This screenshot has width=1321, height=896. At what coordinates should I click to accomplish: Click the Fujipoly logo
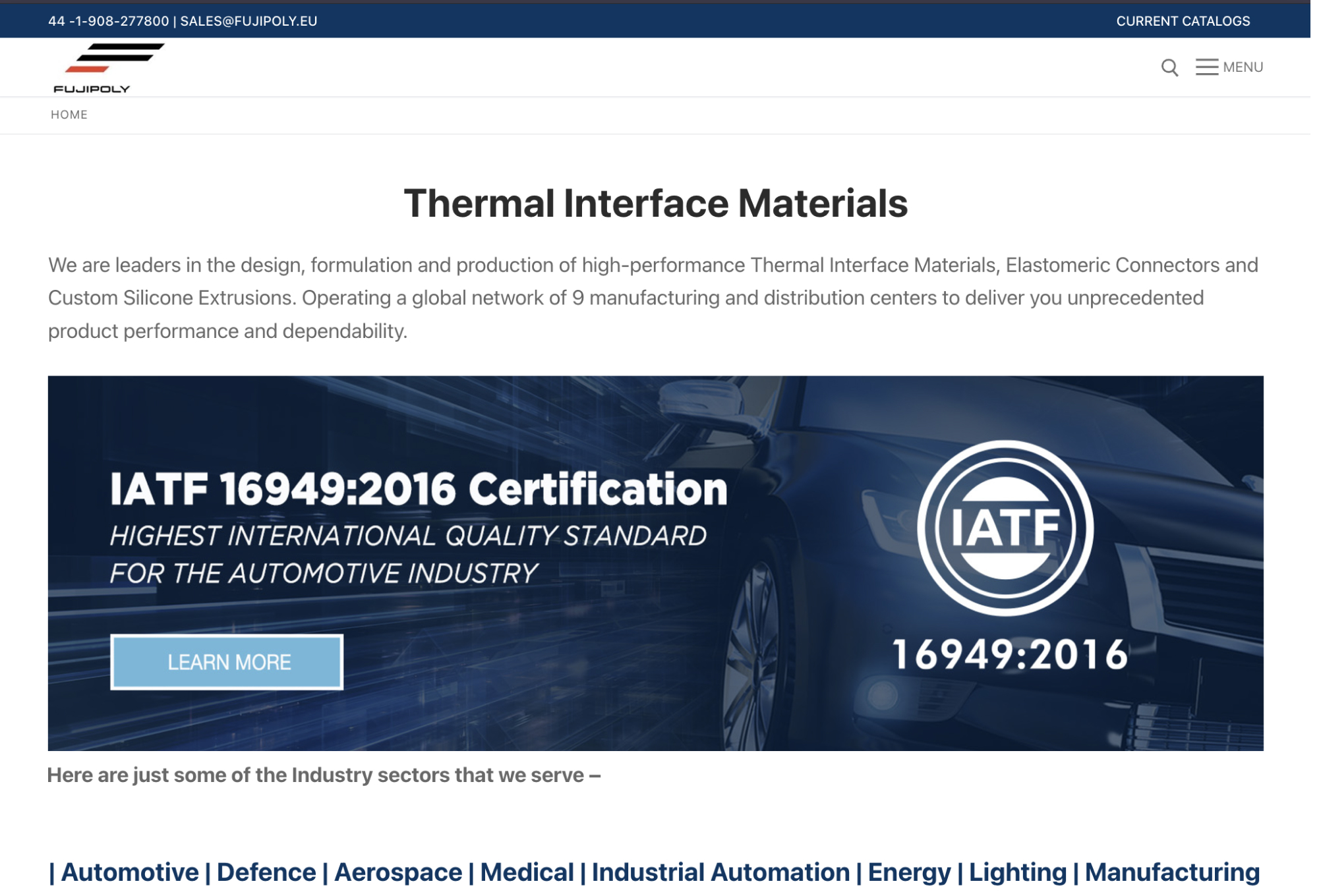coord(109,68)
